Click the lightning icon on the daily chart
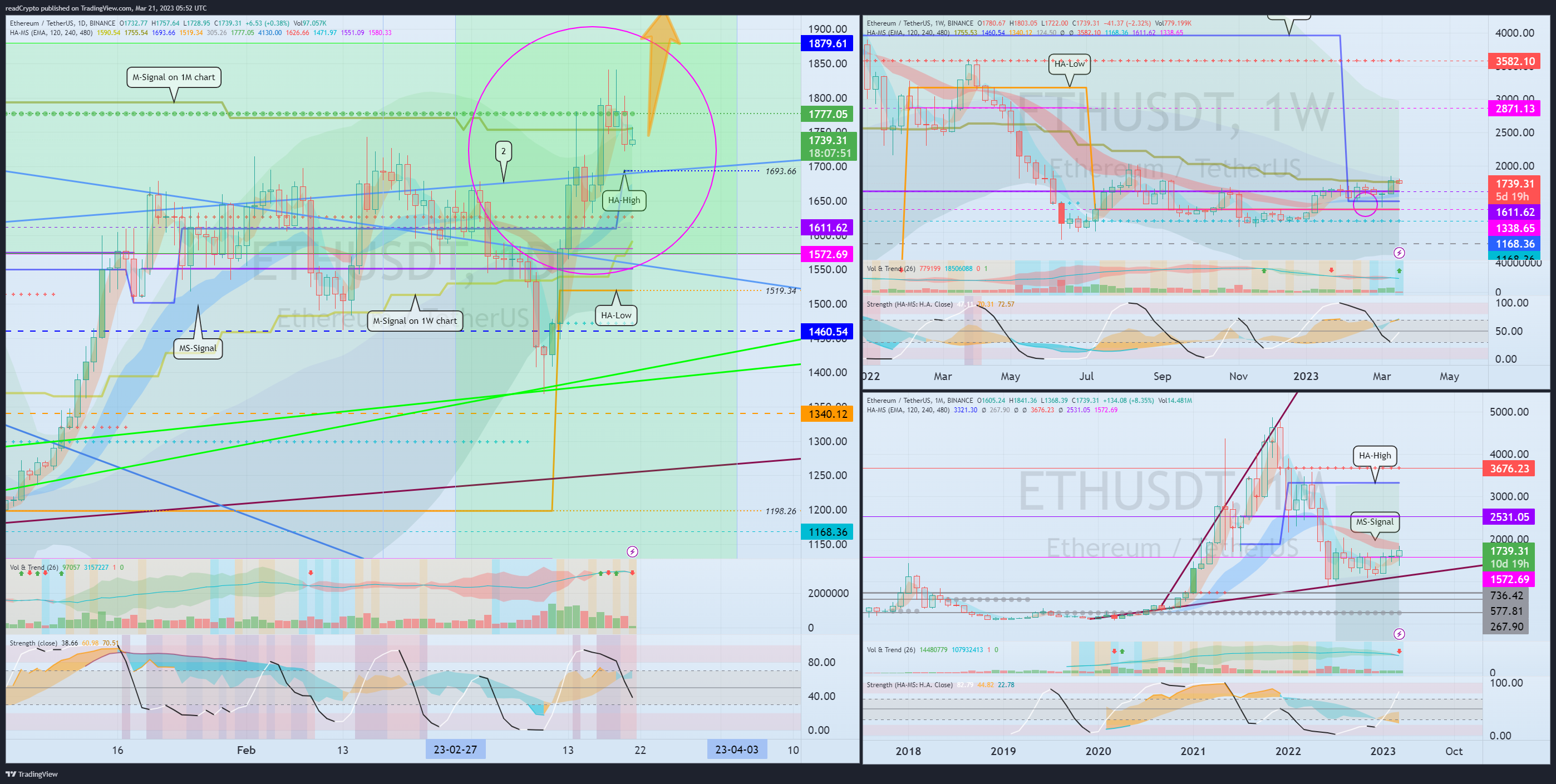The height and width of the screenshot is (784, 1556). 632,551
